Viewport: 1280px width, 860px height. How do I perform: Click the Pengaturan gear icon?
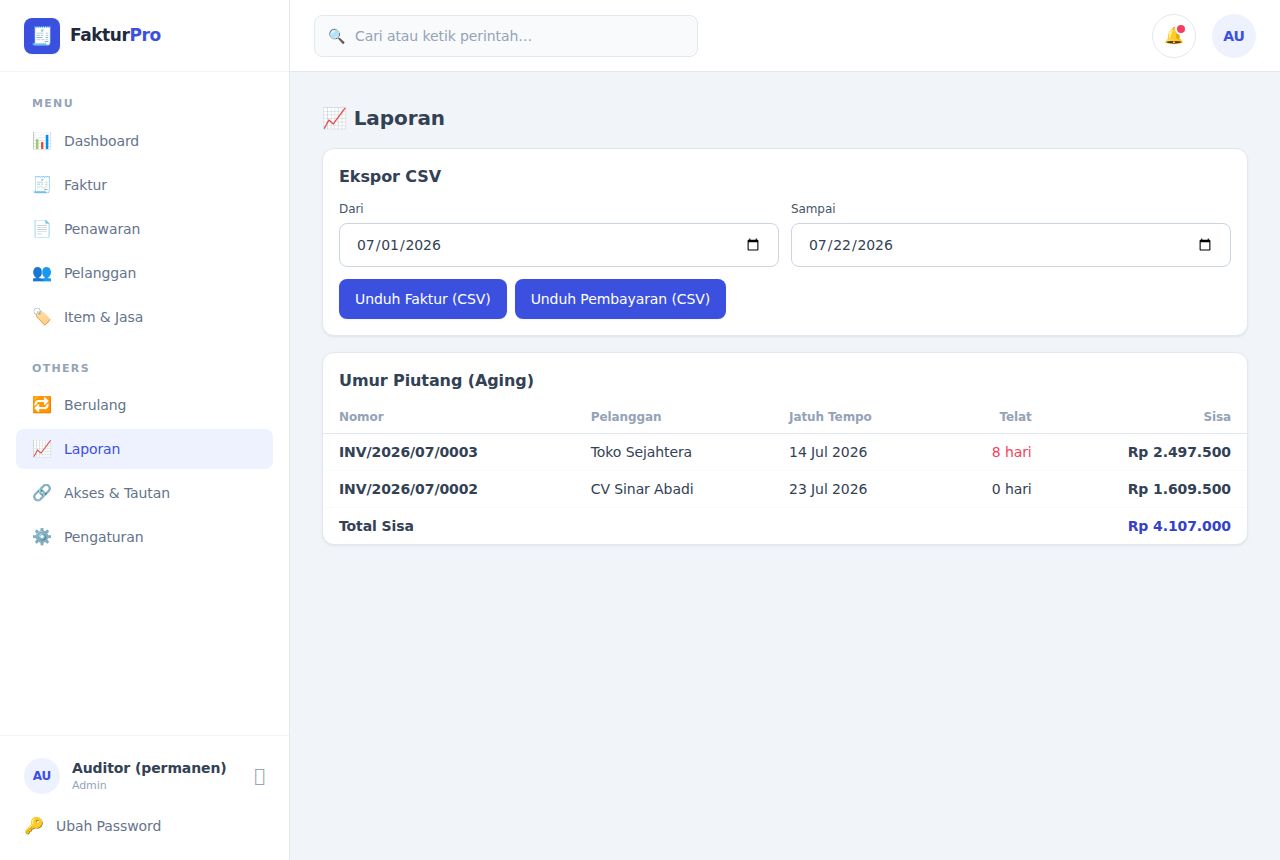[x=41, y=537]
